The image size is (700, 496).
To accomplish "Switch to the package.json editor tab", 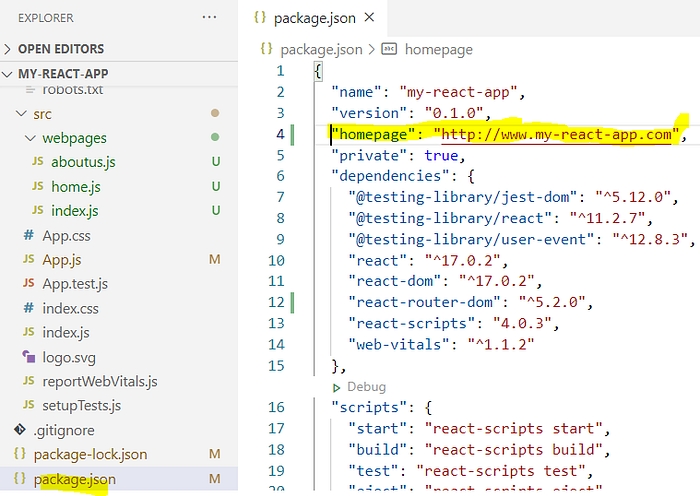I will [316, 17].
